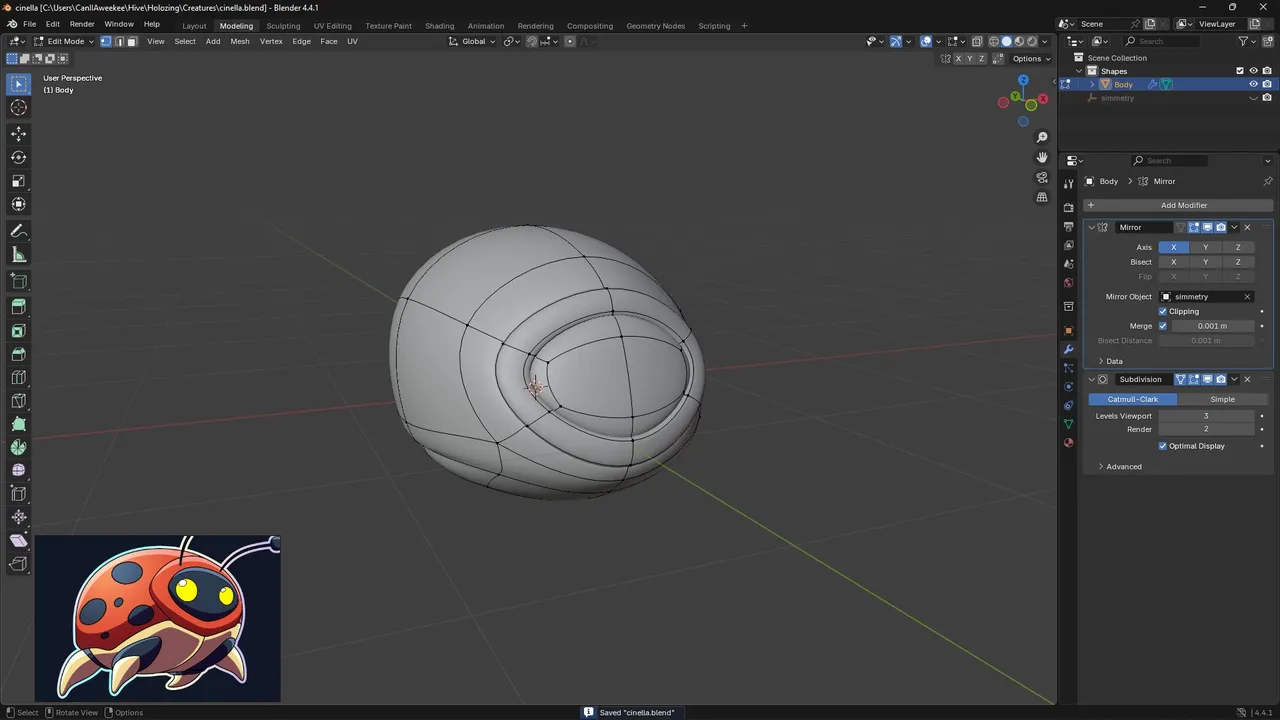Click the Add Modifier button
Viewport: 1280px width, 720px height.
pos(1178,205)
